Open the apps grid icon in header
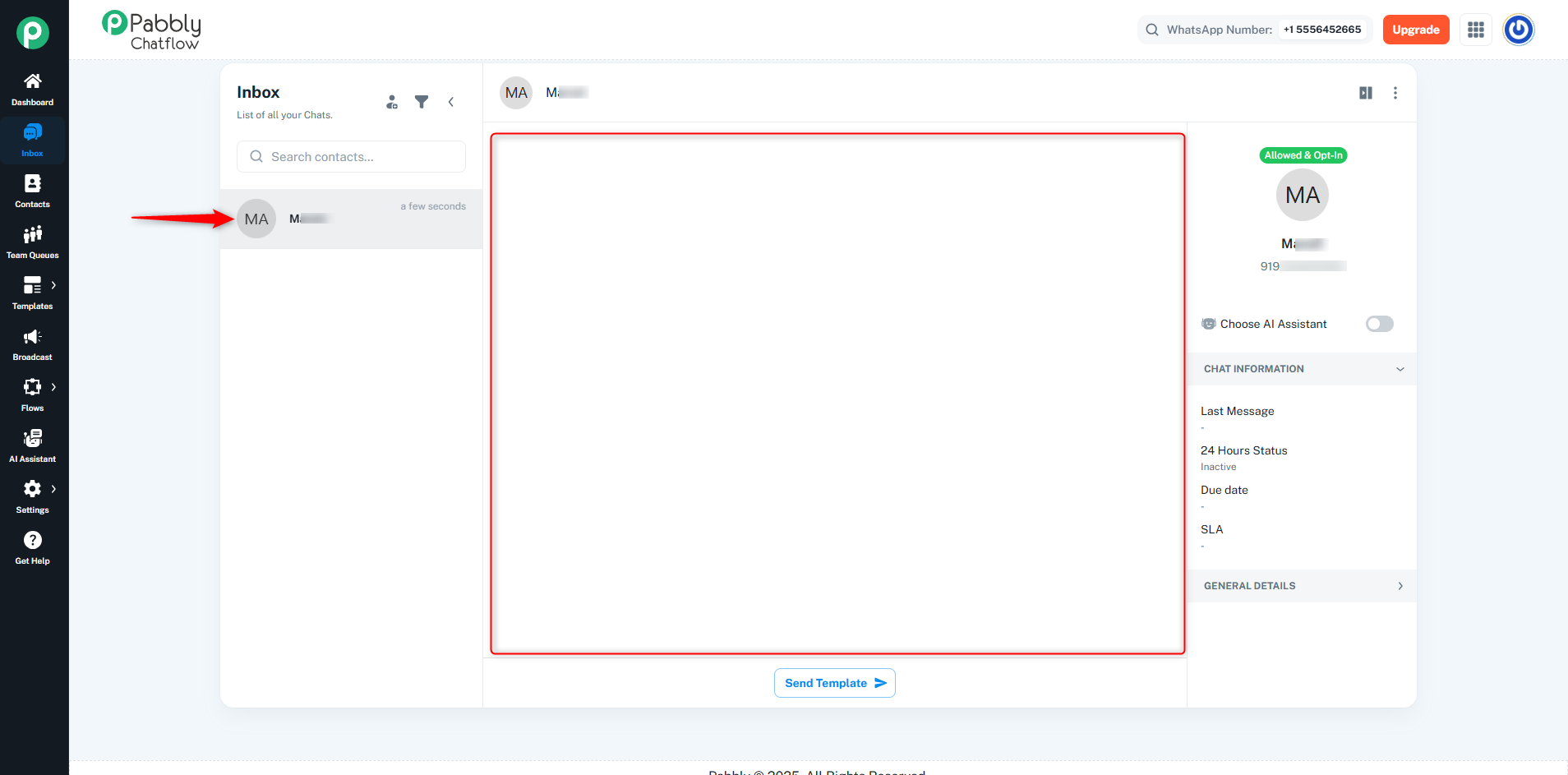 pos(1476,30)
